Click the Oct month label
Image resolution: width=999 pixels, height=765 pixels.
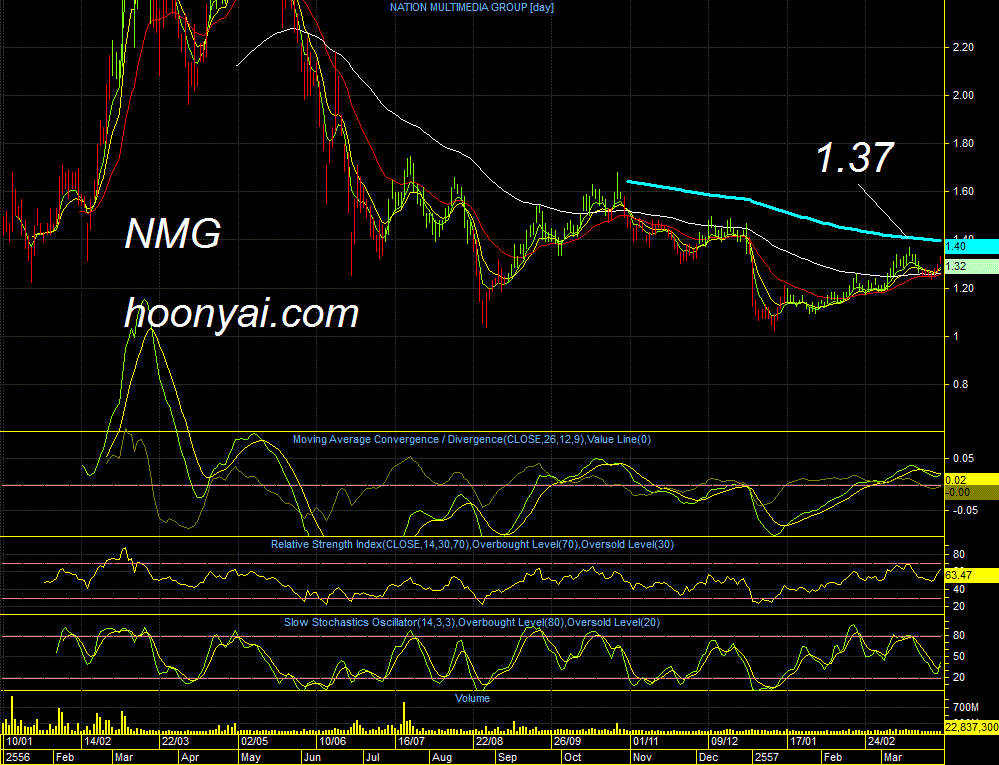point(573,757)
